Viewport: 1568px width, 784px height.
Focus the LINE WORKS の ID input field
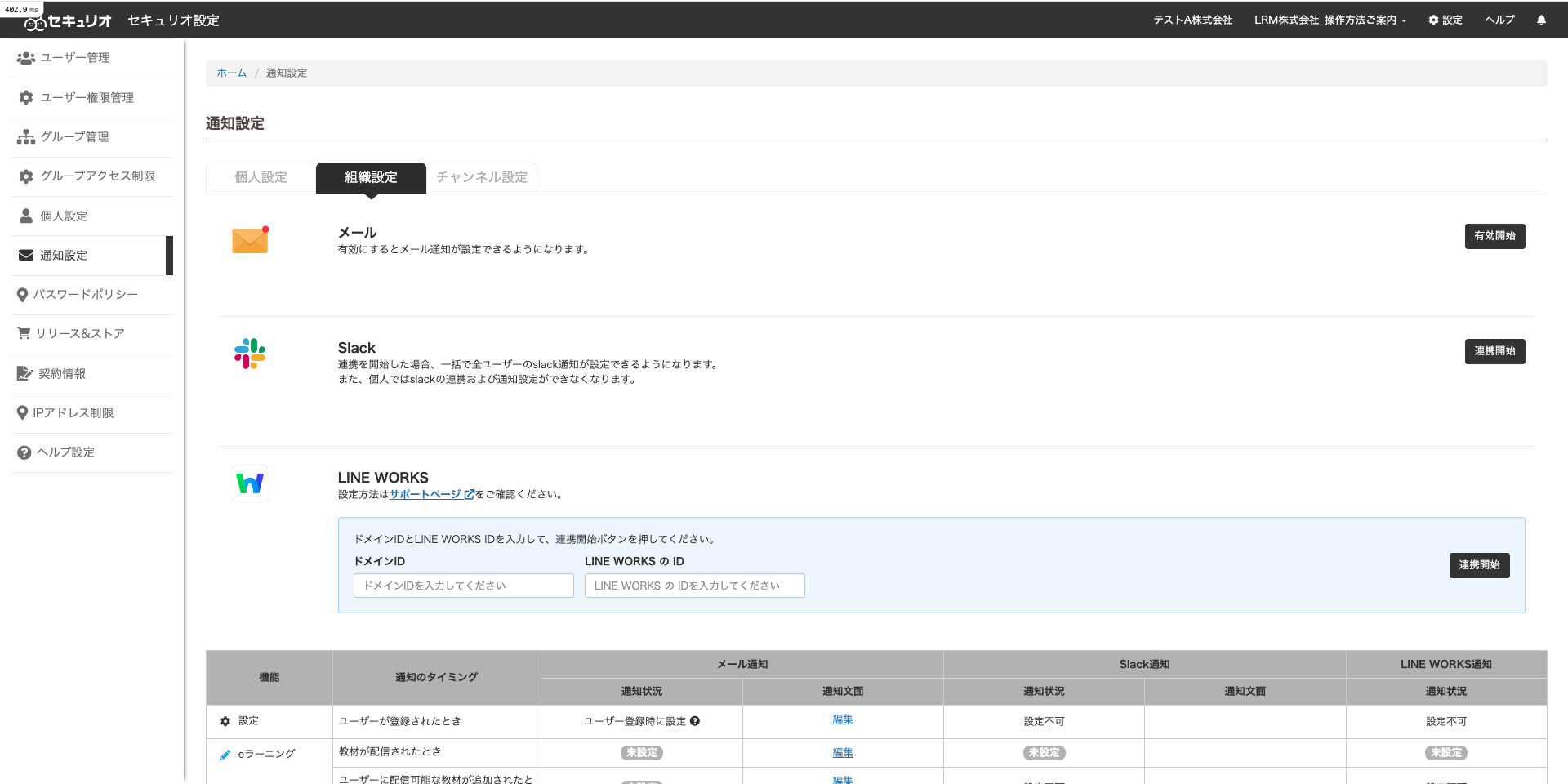tap(694, 586)
